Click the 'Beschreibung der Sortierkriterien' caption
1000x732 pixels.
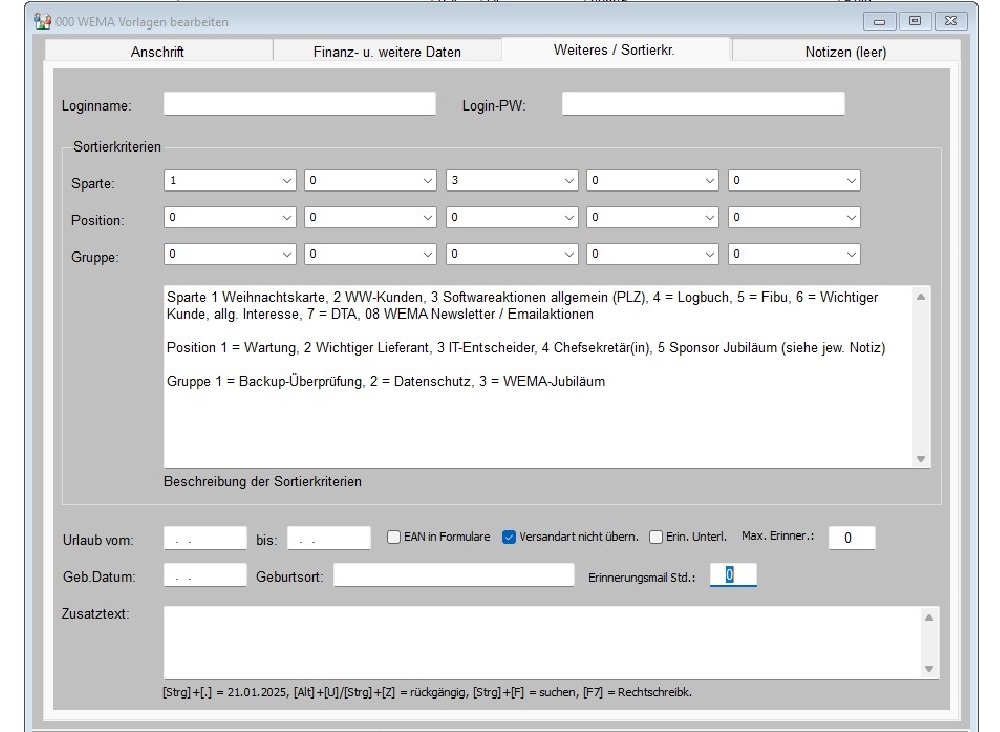pyautogui.click(x=263, y=481)
